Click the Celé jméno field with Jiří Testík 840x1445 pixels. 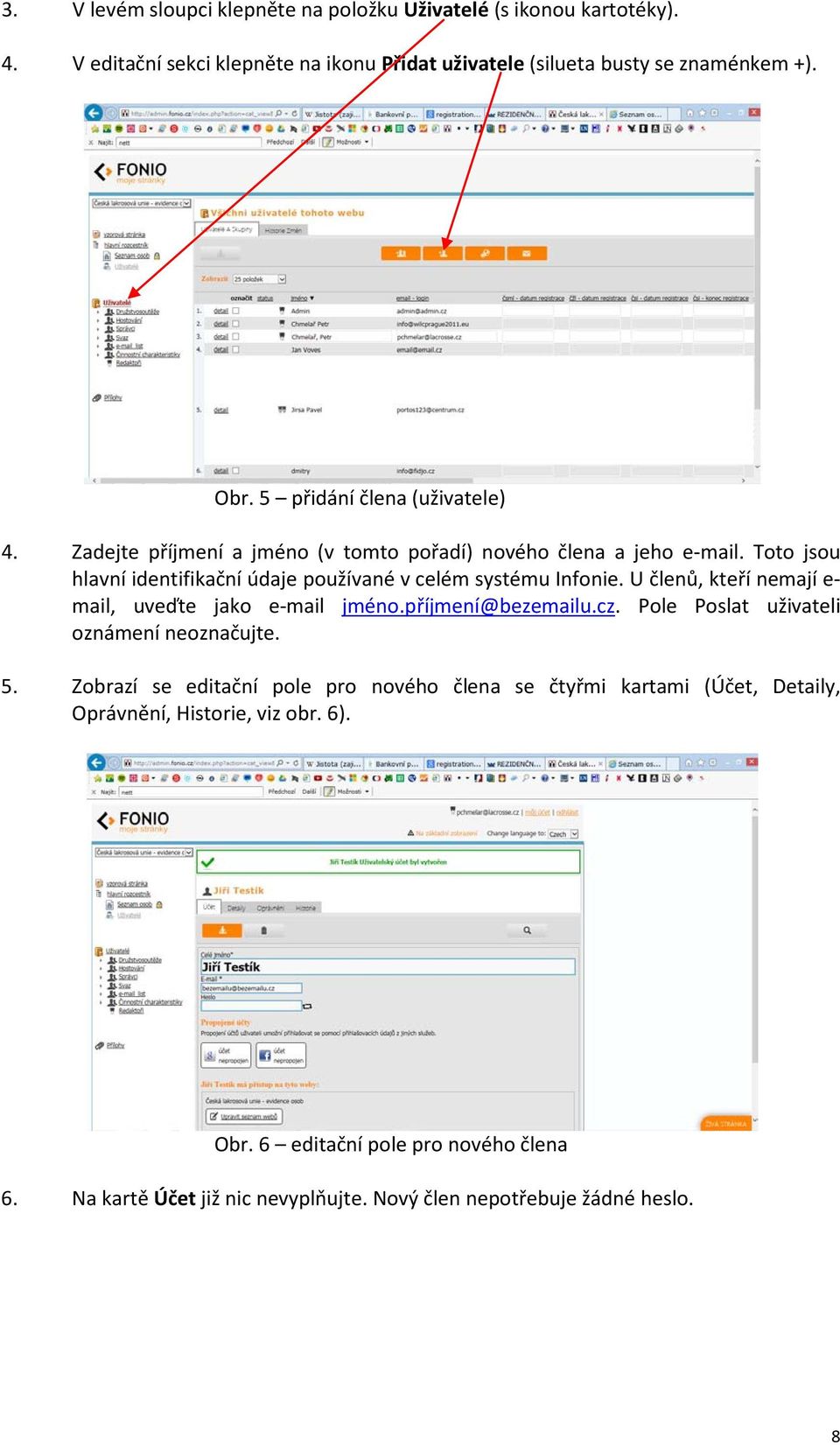click(388, 967)
